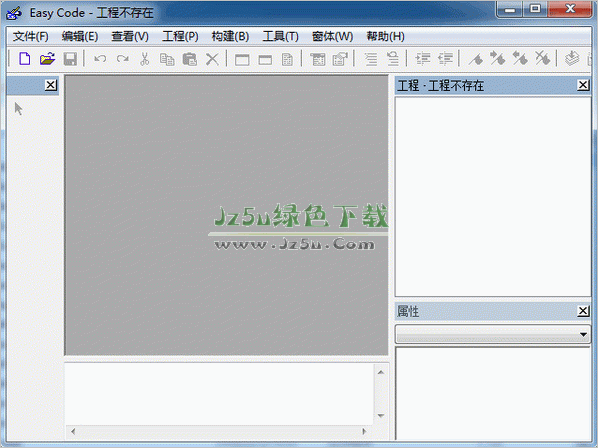Close the 属性 properties panel
Image resolution: width=598 pixels, height=448 pixels.
click(x=583, y=311)
